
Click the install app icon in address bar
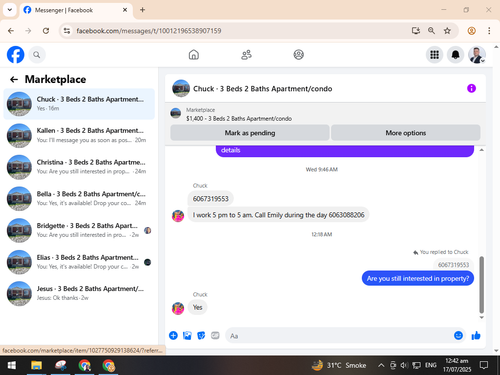tap(415, 31)
